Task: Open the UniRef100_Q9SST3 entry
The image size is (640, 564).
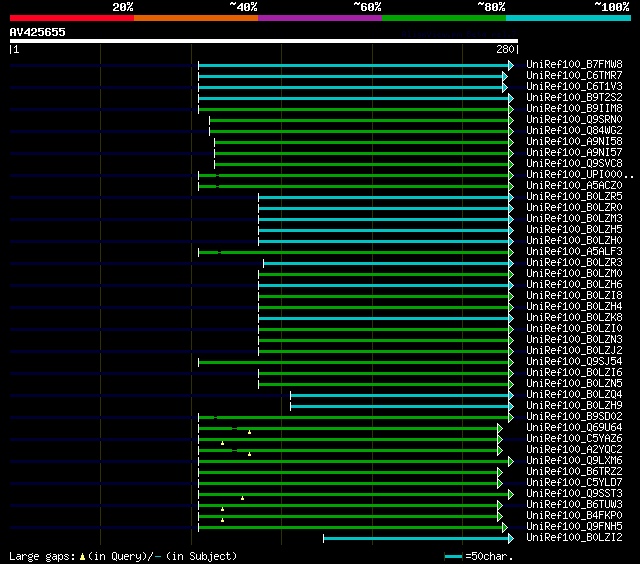Action: (x=574, y=494)
